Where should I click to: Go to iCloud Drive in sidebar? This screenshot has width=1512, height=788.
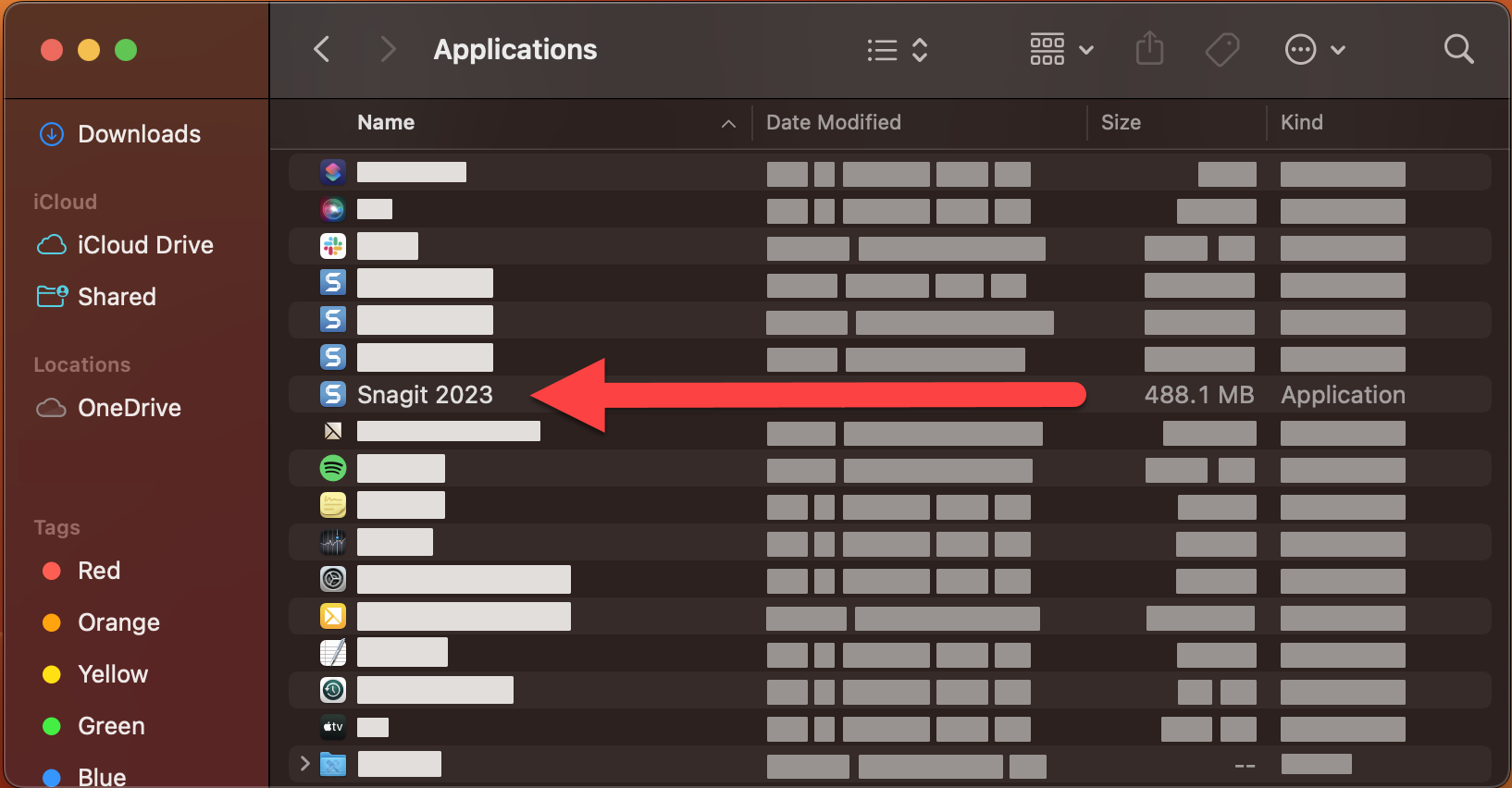click(x=145, y=245)
